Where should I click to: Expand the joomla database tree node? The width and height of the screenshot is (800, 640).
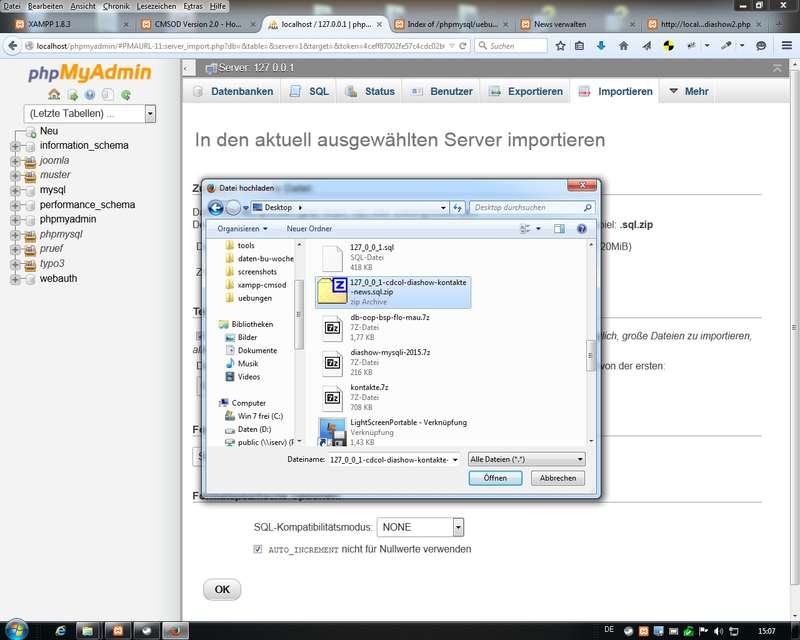[x=15, y=160]
